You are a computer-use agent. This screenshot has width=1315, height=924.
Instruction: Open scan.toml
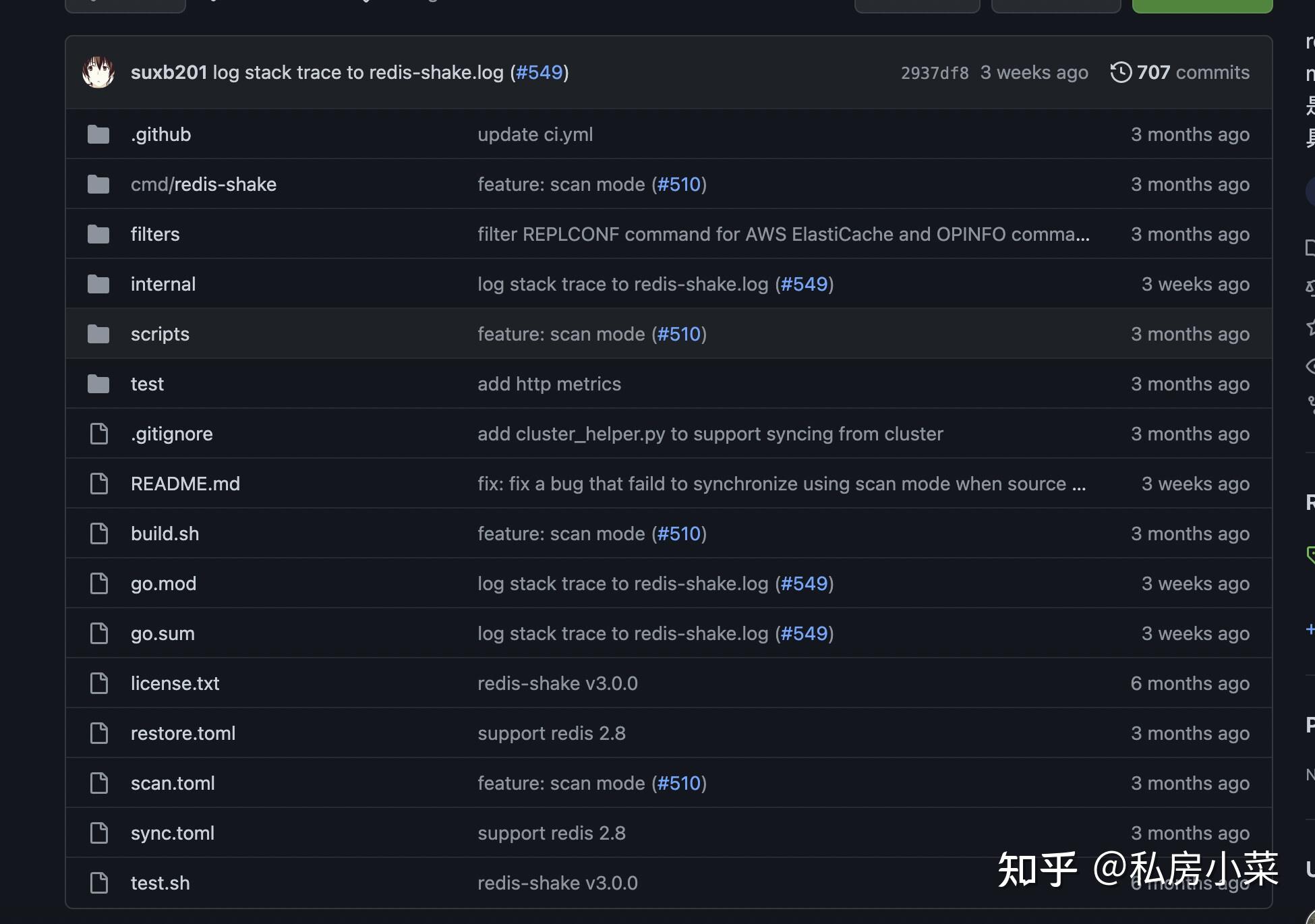coord(173,782)
